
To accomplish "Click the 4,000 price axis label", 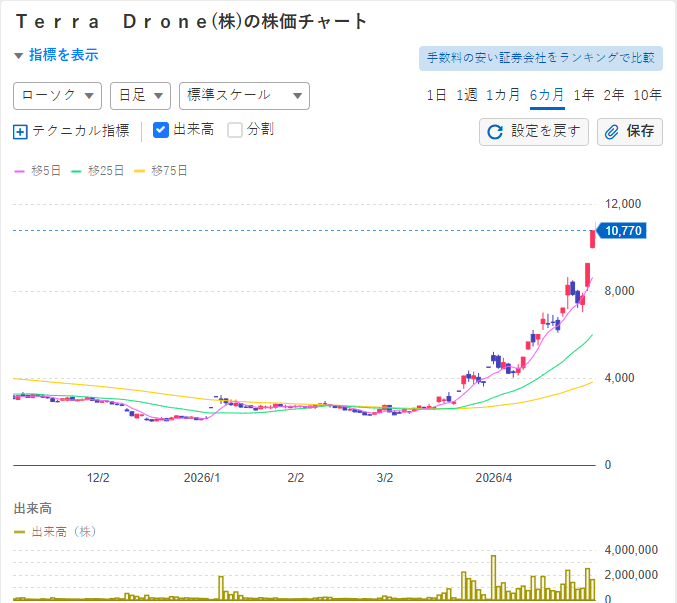I will point(619,378).
